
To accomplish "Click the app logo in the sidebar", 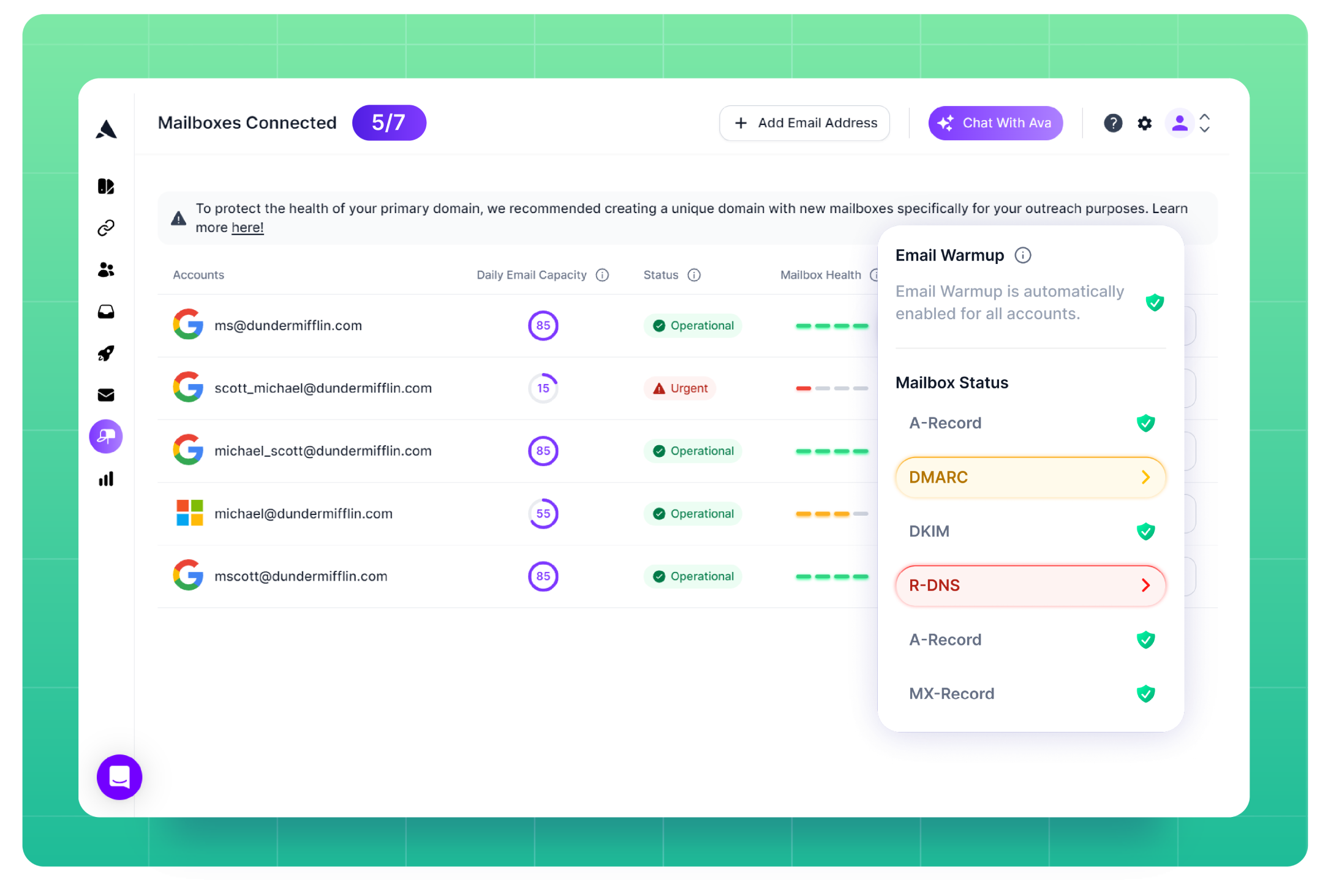I will click(106, 129).
